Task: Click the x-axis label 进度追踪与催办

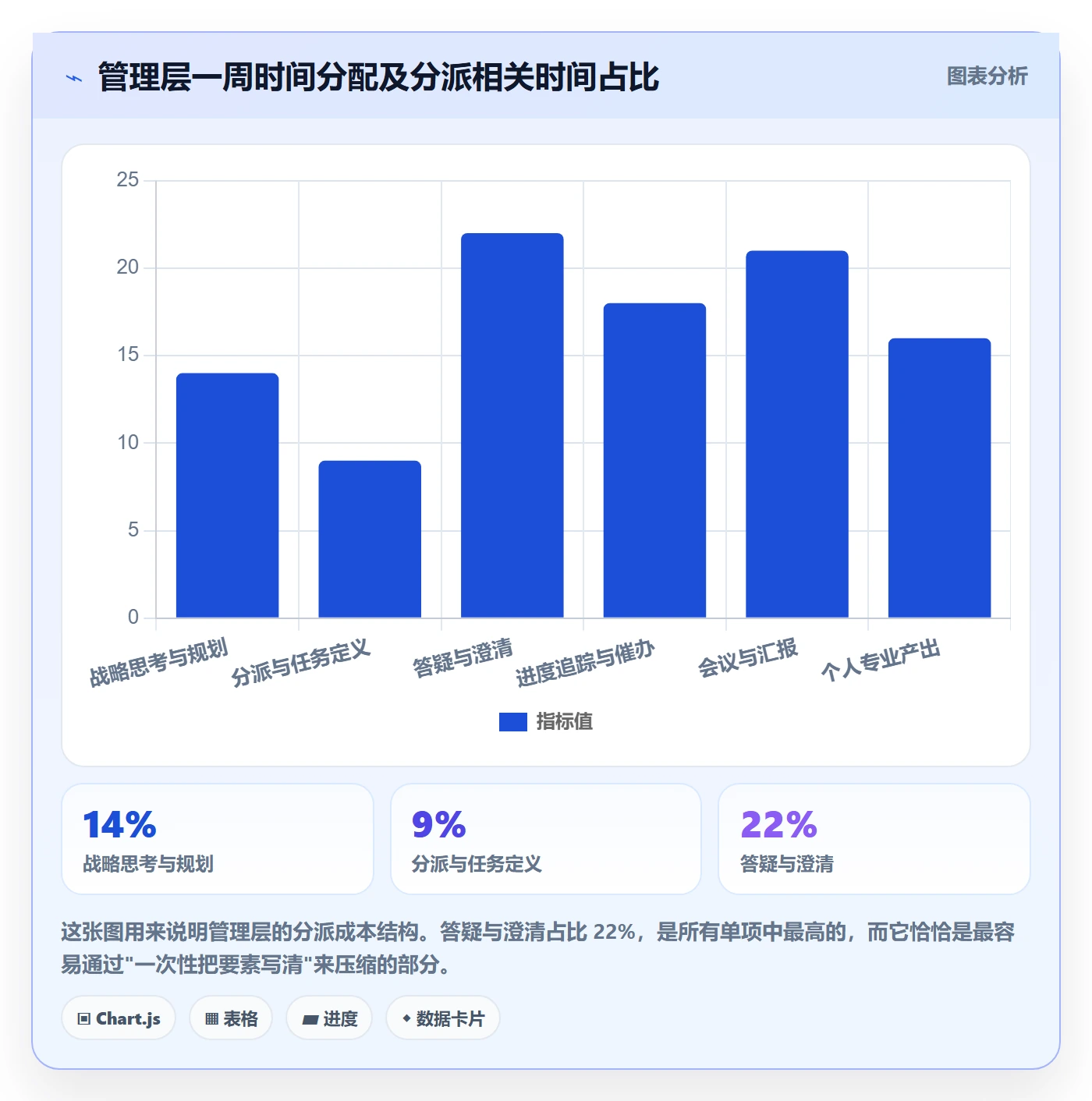Action: 585,663
